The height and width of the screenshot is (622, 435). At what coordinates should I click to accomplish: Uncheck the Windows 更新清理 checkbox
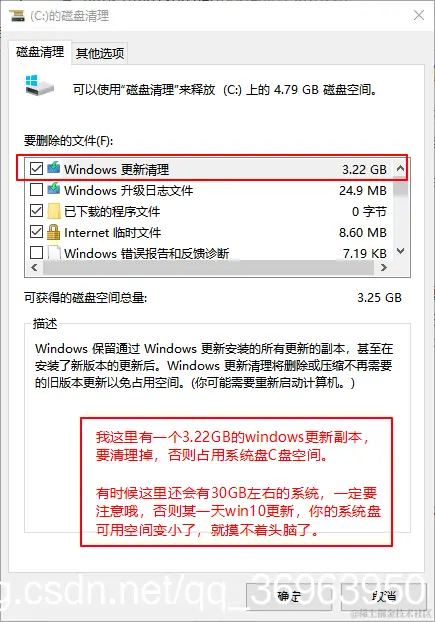36,169
